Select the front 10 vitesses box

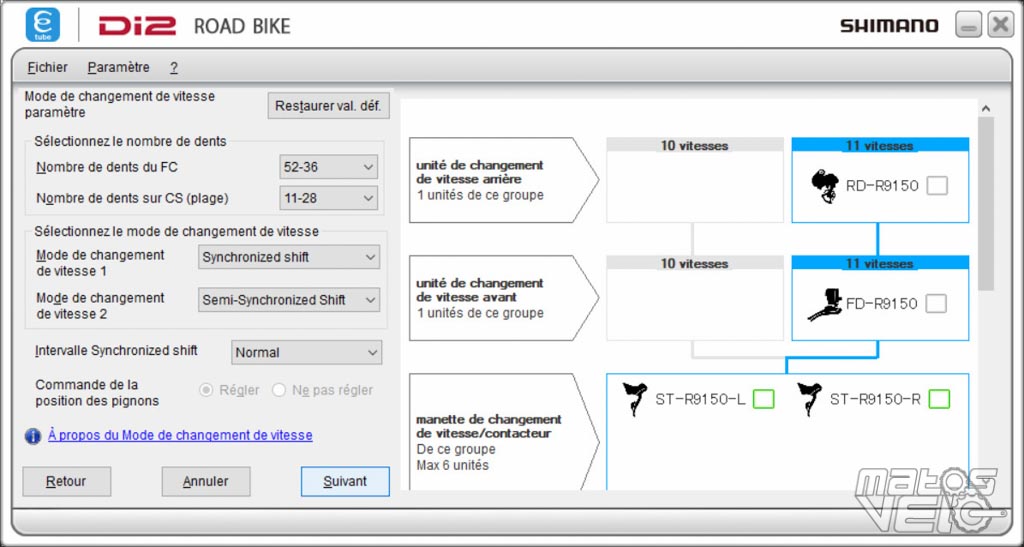point(695,298)
